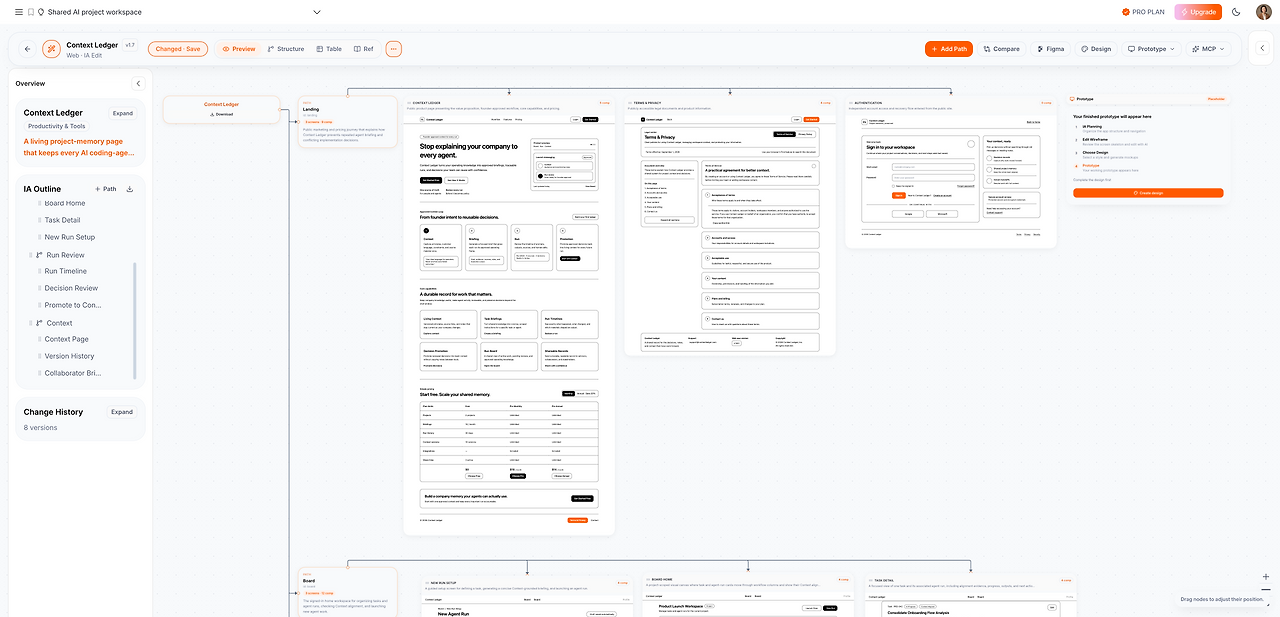
Task: Click the Upgrade button
Action: pyautogui.click(x=1198, y=12)
